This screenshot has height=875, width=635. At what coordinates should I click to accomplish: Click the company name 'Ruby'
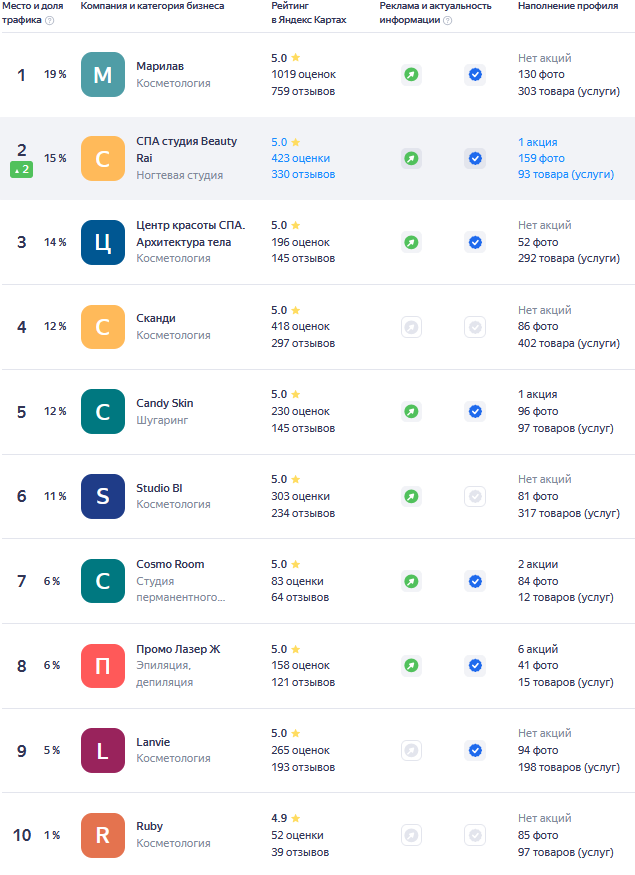150,826
